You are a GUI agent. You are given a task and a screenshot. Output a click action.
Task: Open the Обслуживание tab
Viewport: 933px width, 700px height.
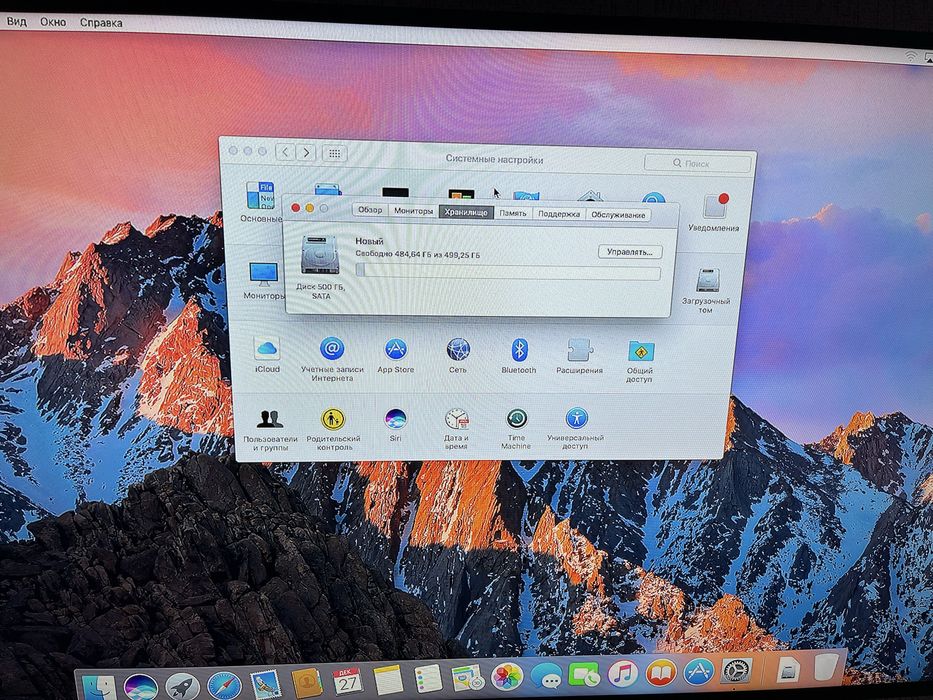tap(618, 215)
